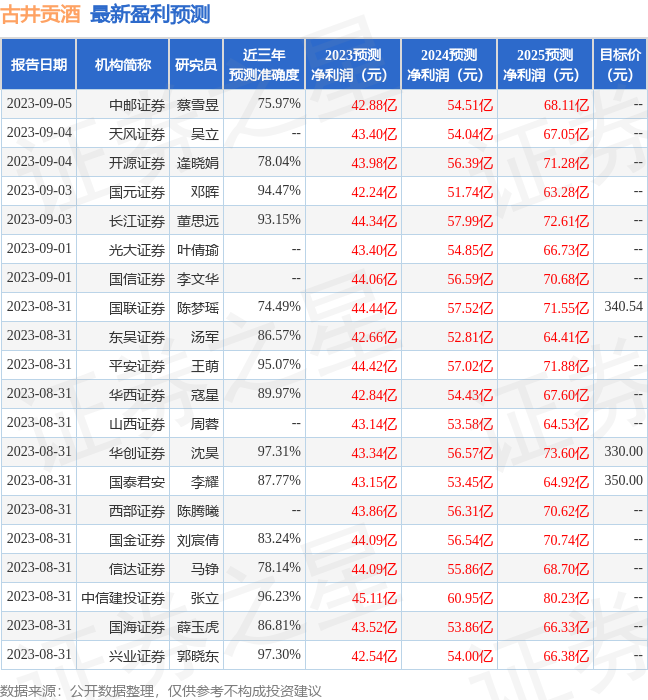Image resolution: width=648 pixels, height=700 pixels.
Task: Click the 古井贡酒 title text
Action: [x=40, y=14]
